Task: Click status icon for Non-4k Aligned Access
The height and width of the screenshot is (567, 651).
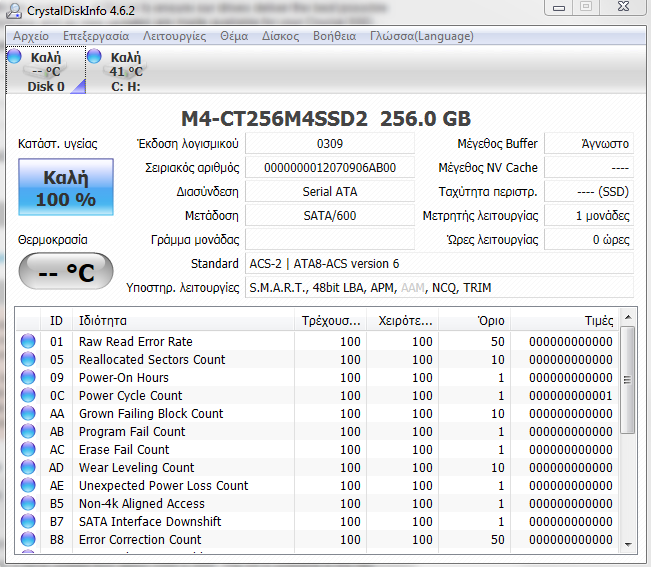Action: [28, 503]
